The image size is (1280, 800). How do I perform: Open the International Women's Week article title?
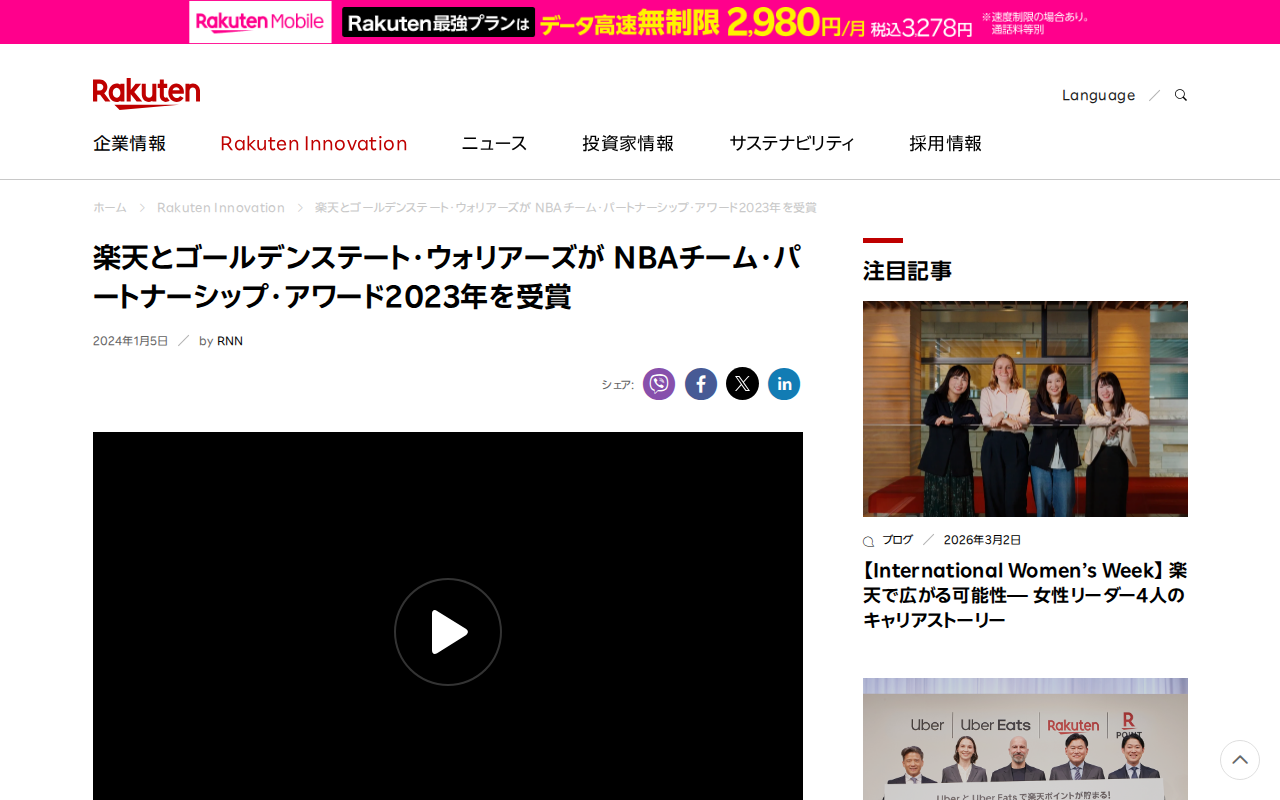click(1025, 595)
